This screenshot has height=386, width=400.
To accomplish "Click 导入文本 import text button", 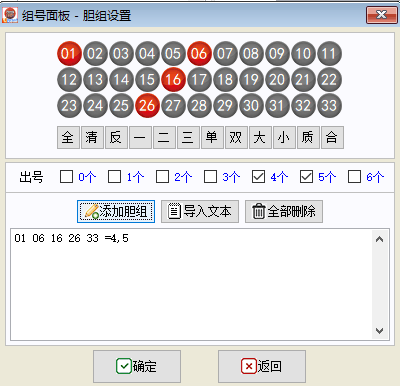I will (x=200, y=211).
